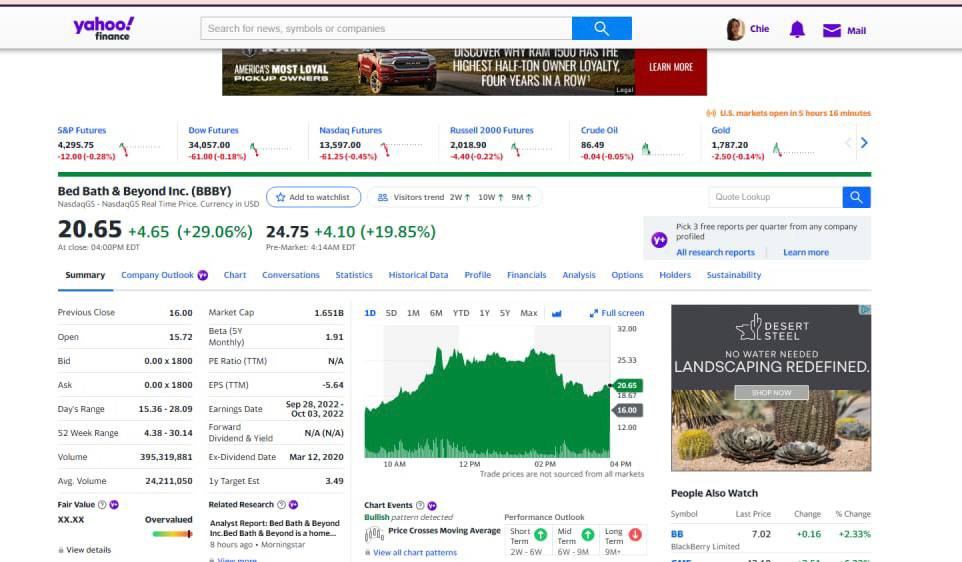
Task: Switch to the Conversations tab
Action: (x=291, y=275)
